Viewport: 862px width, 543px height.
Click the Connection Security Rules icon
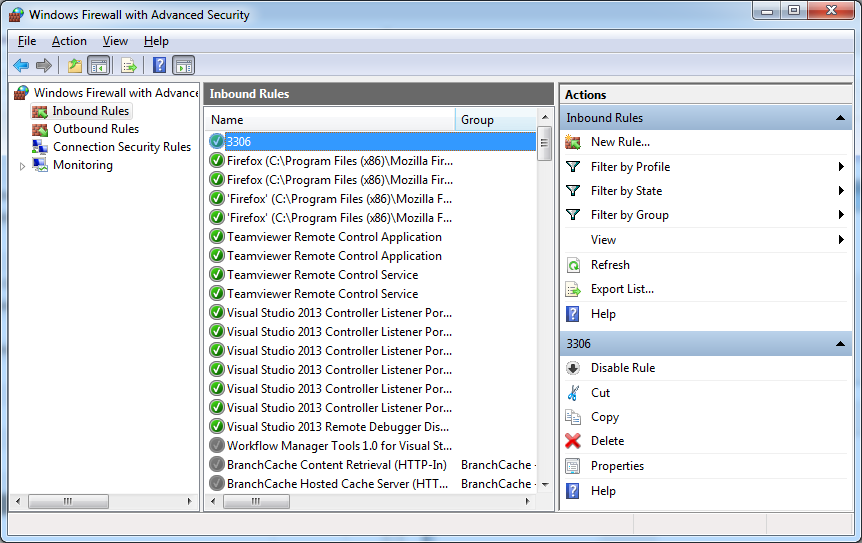point(40,147)
